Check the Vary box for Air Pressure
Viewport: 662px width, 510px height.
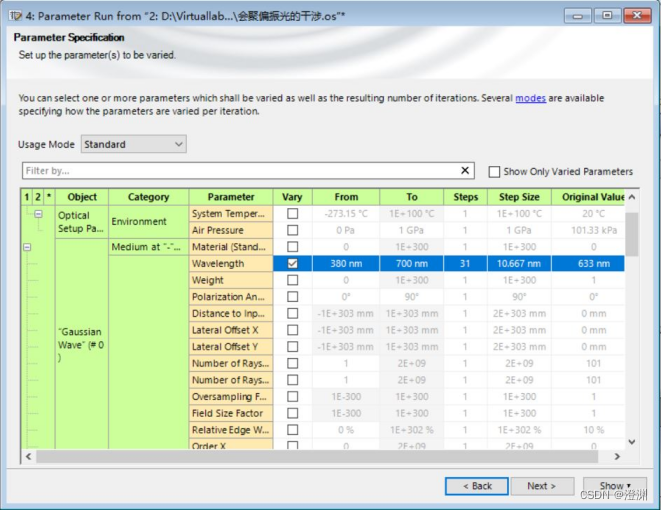click(x=292, y=230)
